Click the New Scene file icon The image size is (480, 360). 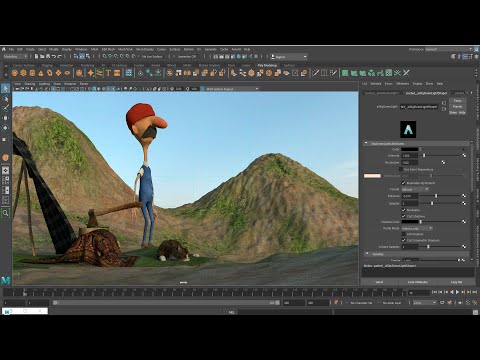tap(37, 57)
